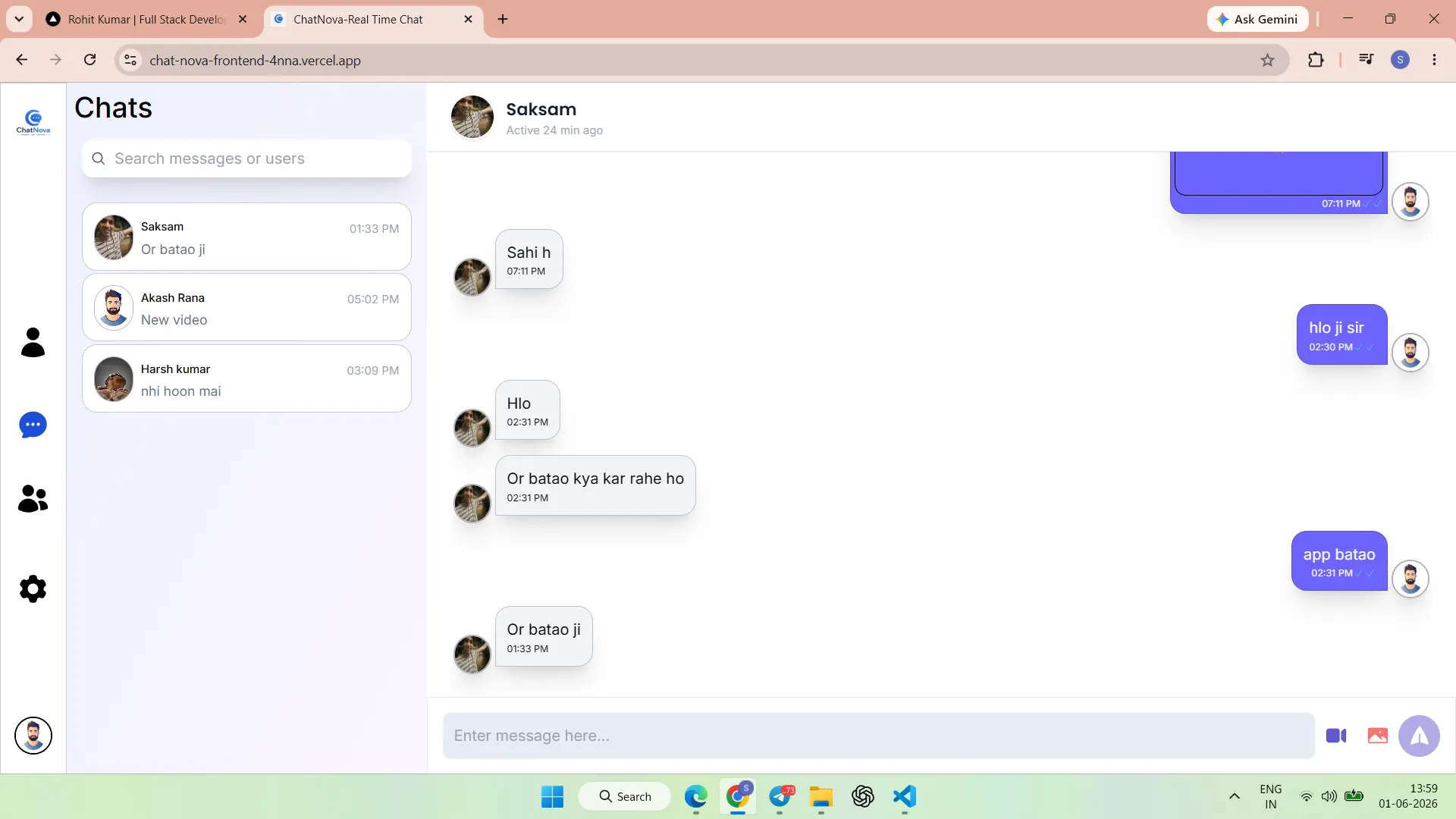Open the settings gear icon in sidebar
The height and width of the screenshot is (819, 1456).
point(33,588)
